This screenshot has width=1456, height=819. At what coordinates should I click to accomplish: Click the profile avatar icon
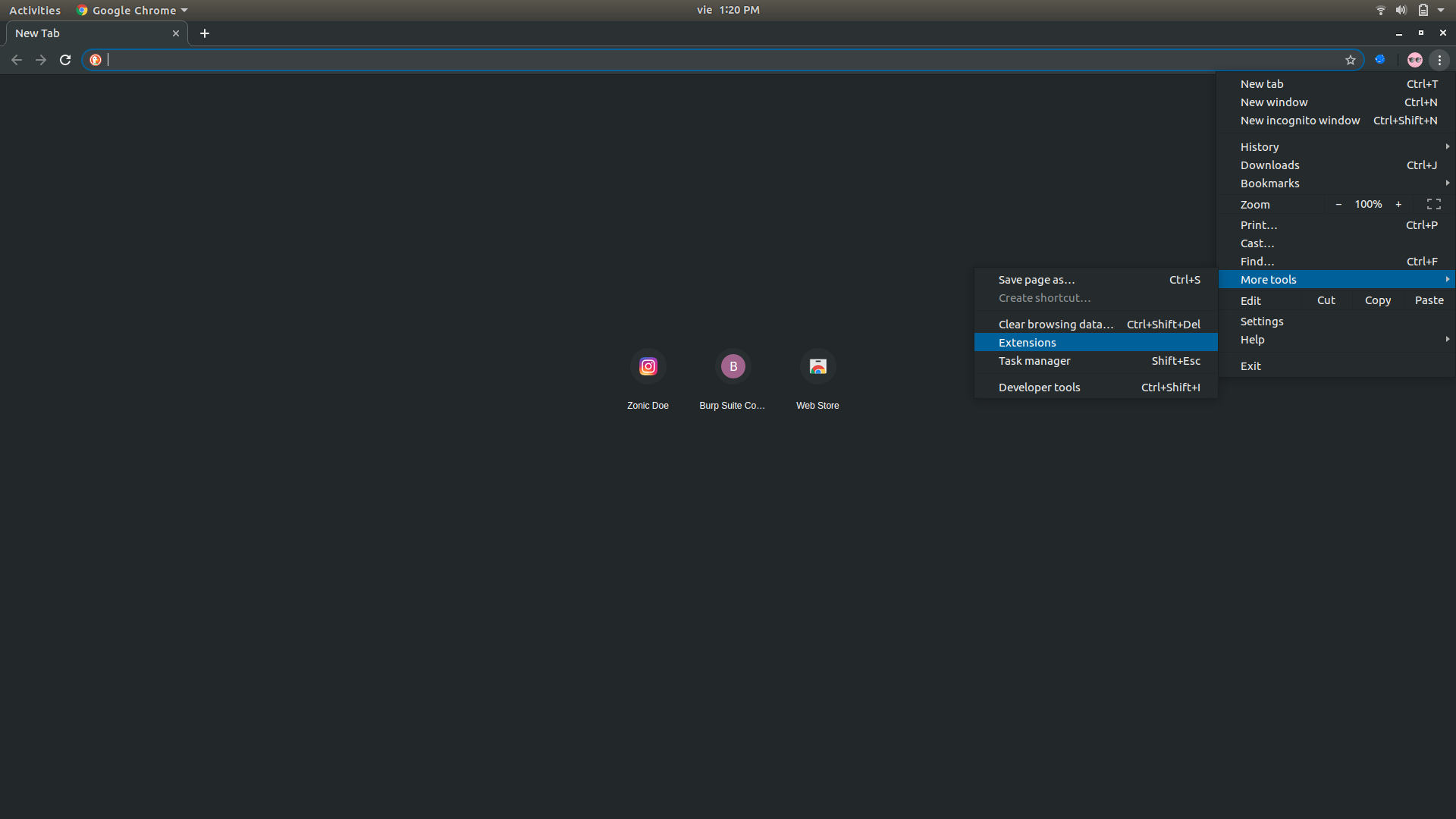pos(1414,60)
